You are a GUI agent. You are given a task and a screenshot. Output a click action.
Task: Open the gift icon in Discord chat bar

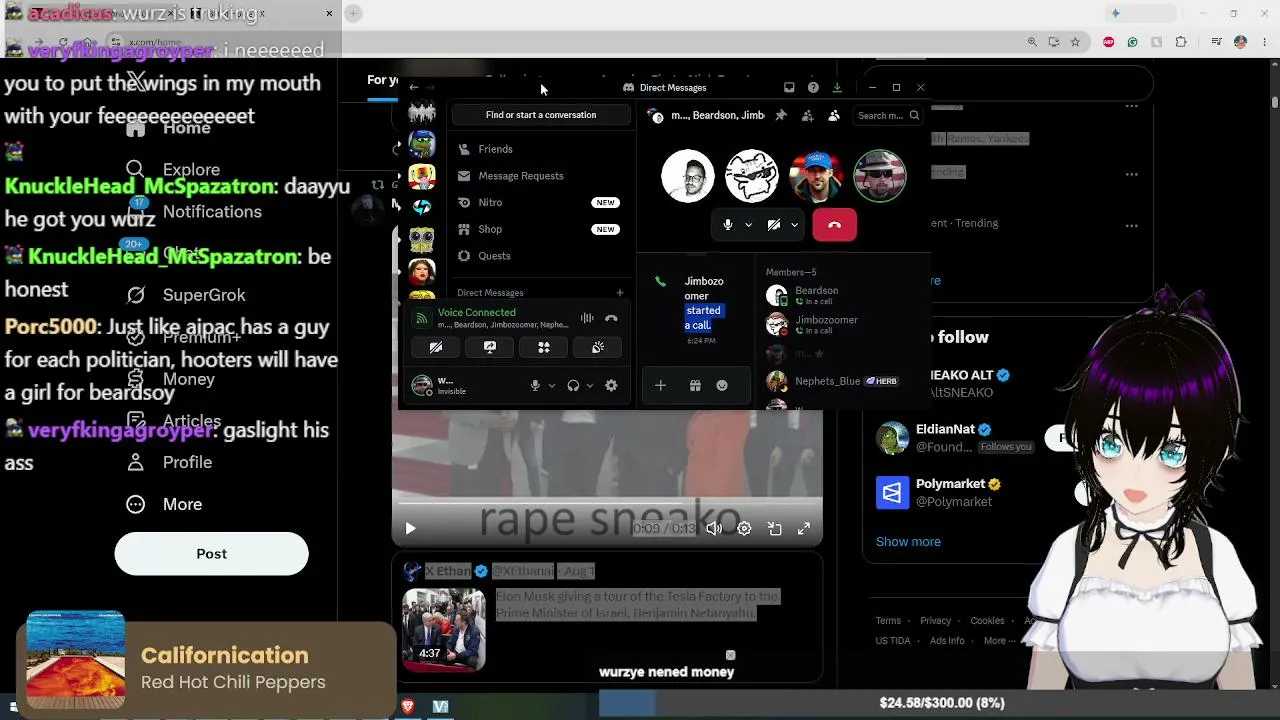[695, 385]
